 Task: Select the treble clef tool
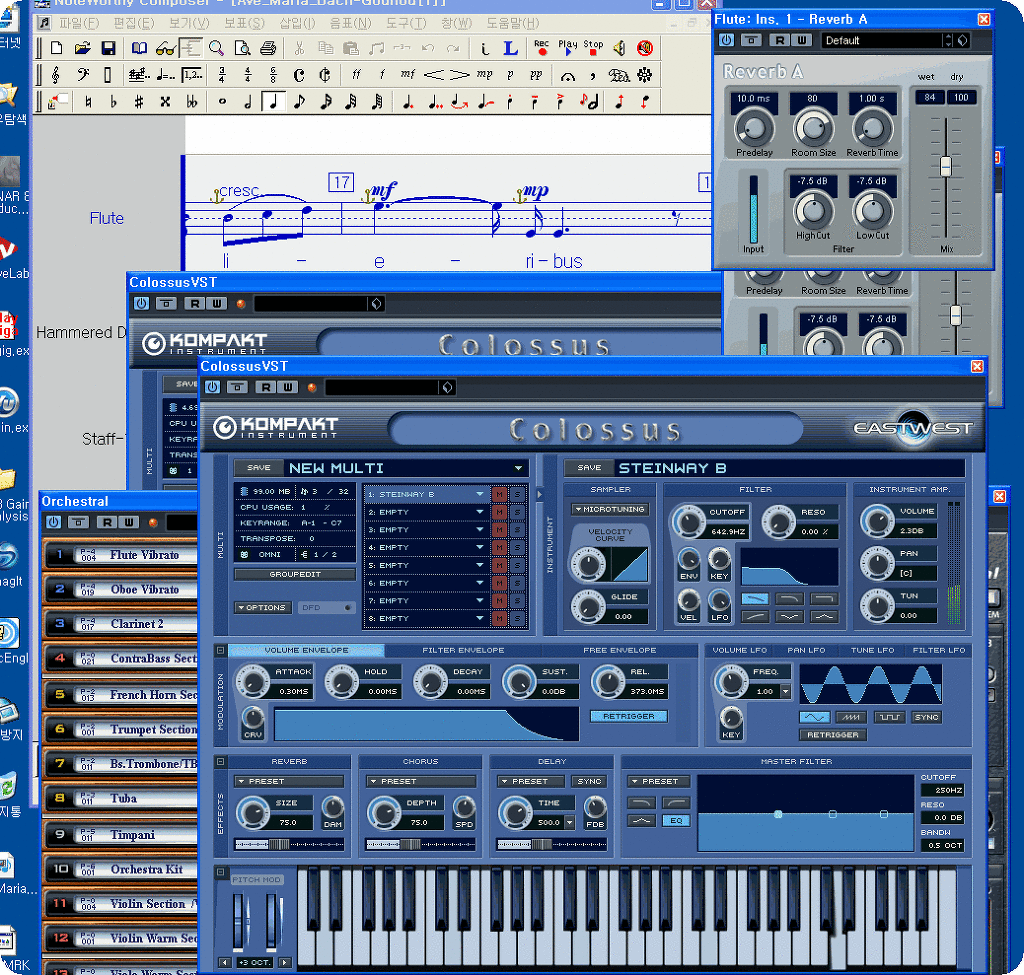55,75
